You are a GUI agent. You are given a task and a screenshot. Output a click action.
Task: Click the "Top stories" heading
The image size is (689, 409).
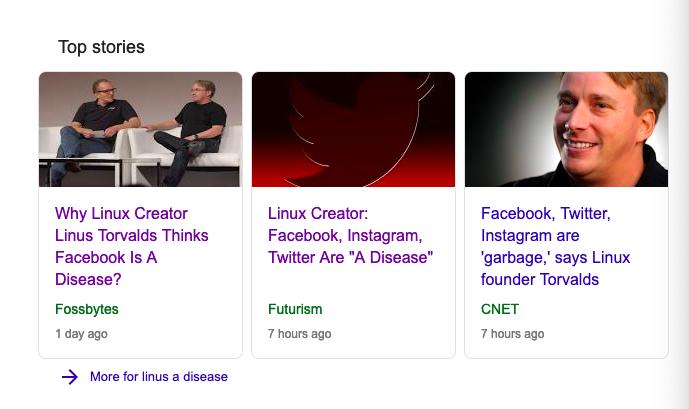coord(101,47)
